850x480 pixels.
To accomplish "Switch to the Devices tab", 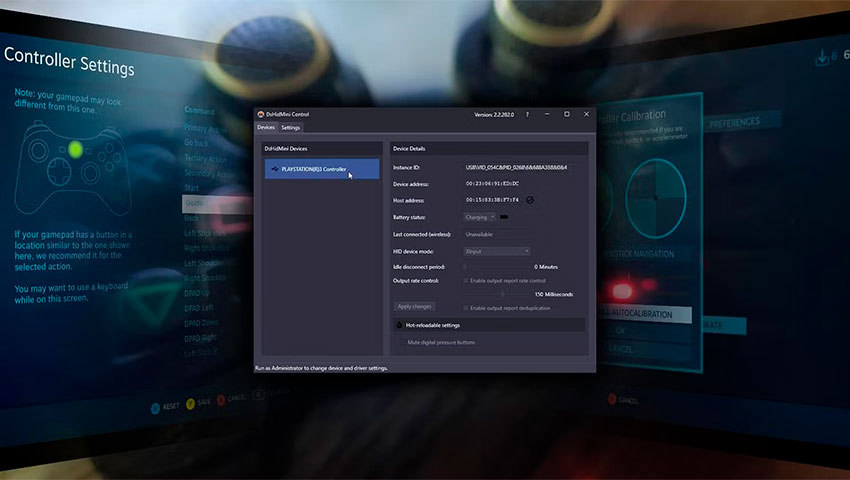I will [266, 127].
